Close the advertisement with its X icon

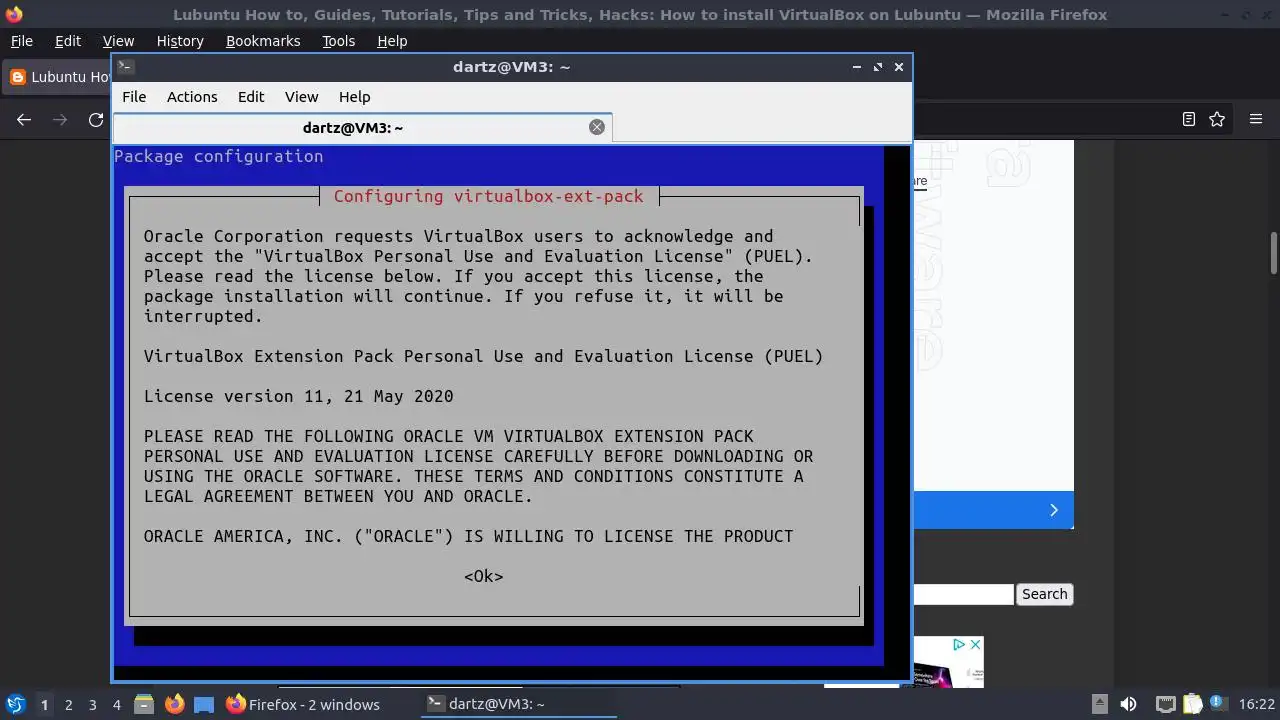(975, 645)
